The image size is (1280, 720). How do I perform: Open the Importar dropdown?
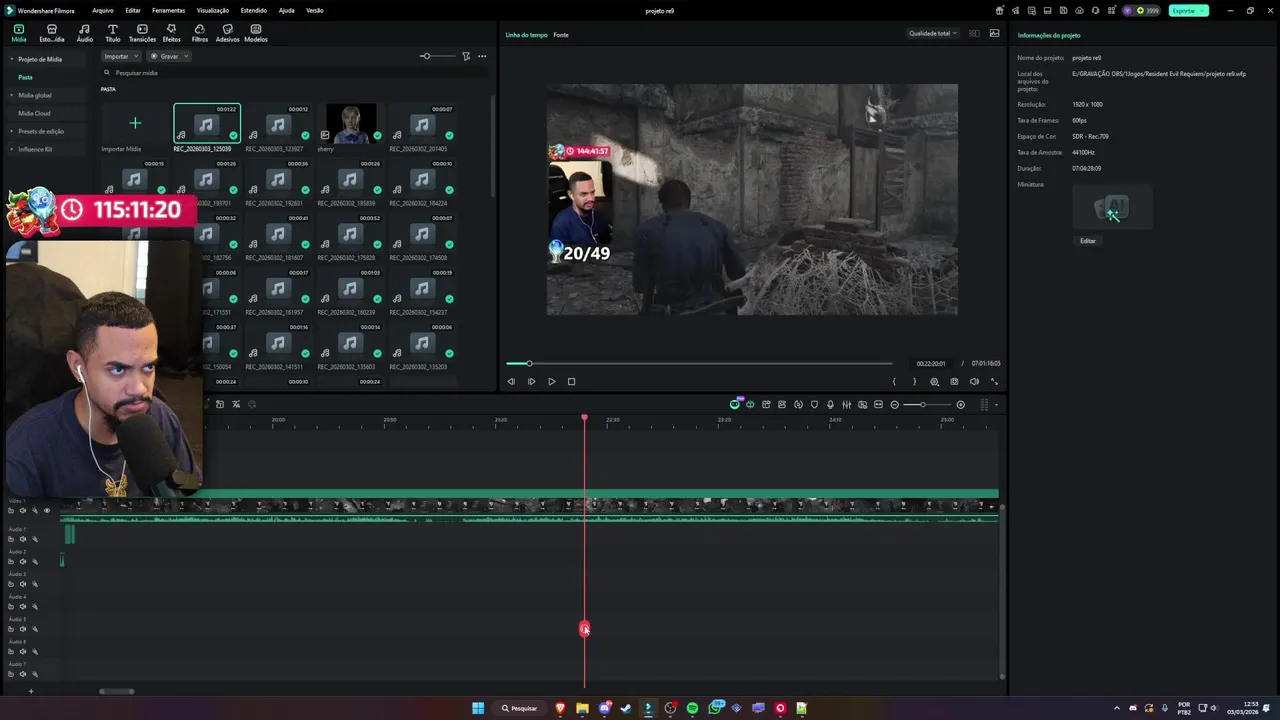(121, 56)
